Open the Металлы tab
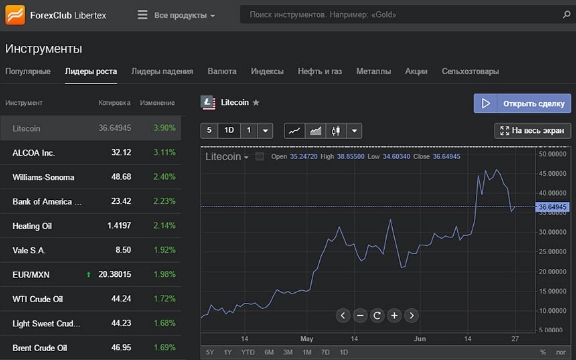Screen dimensions: 576x360 pos(374,71)
